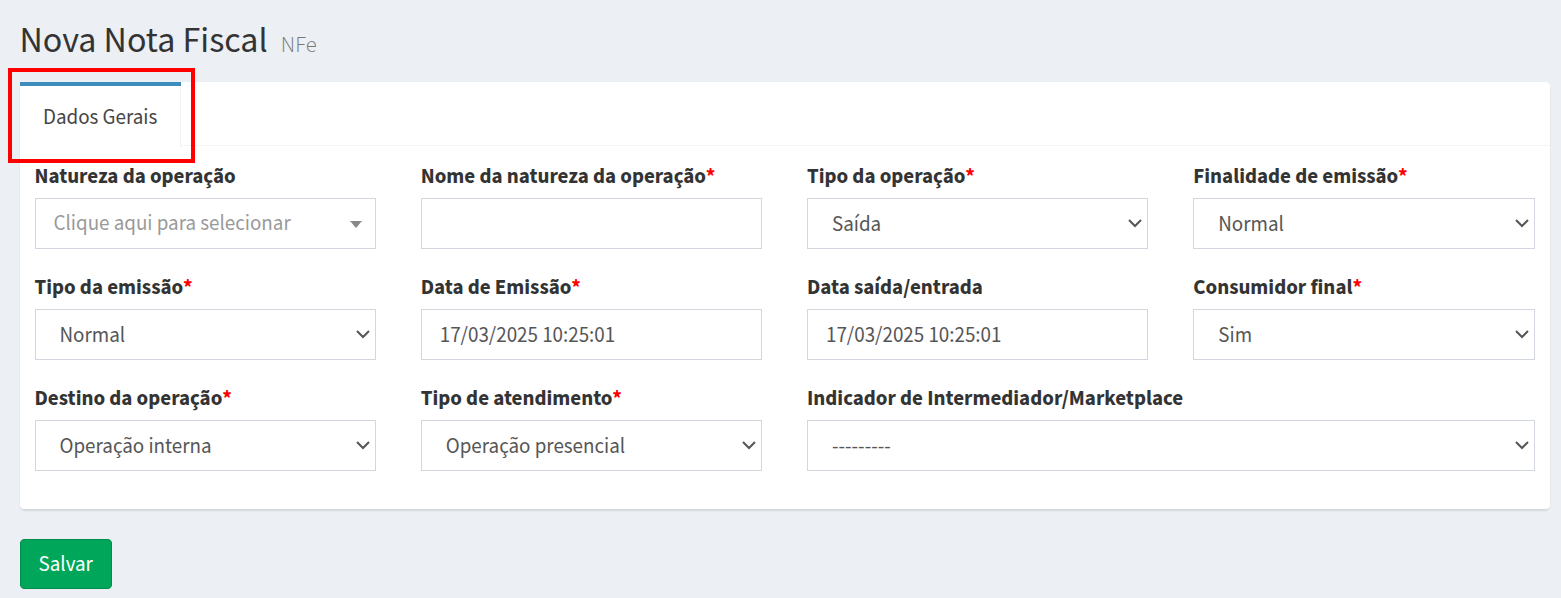Expand the Tipo da emissão dropdown
Screen dimensions: 1561x598
pyautogui.click(x=205, y=334)
